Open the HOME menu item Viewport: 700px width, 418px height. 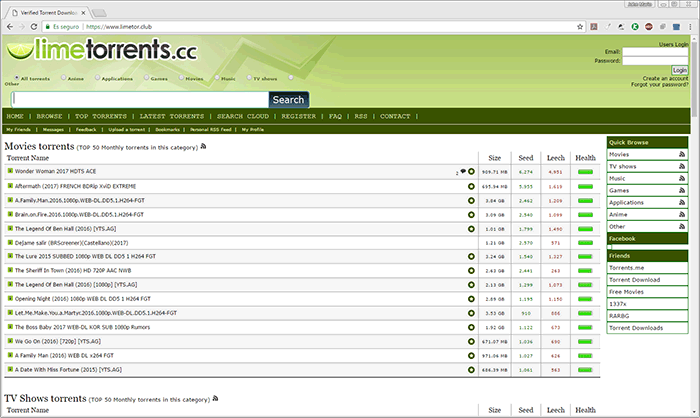click(x=15, y=116)
